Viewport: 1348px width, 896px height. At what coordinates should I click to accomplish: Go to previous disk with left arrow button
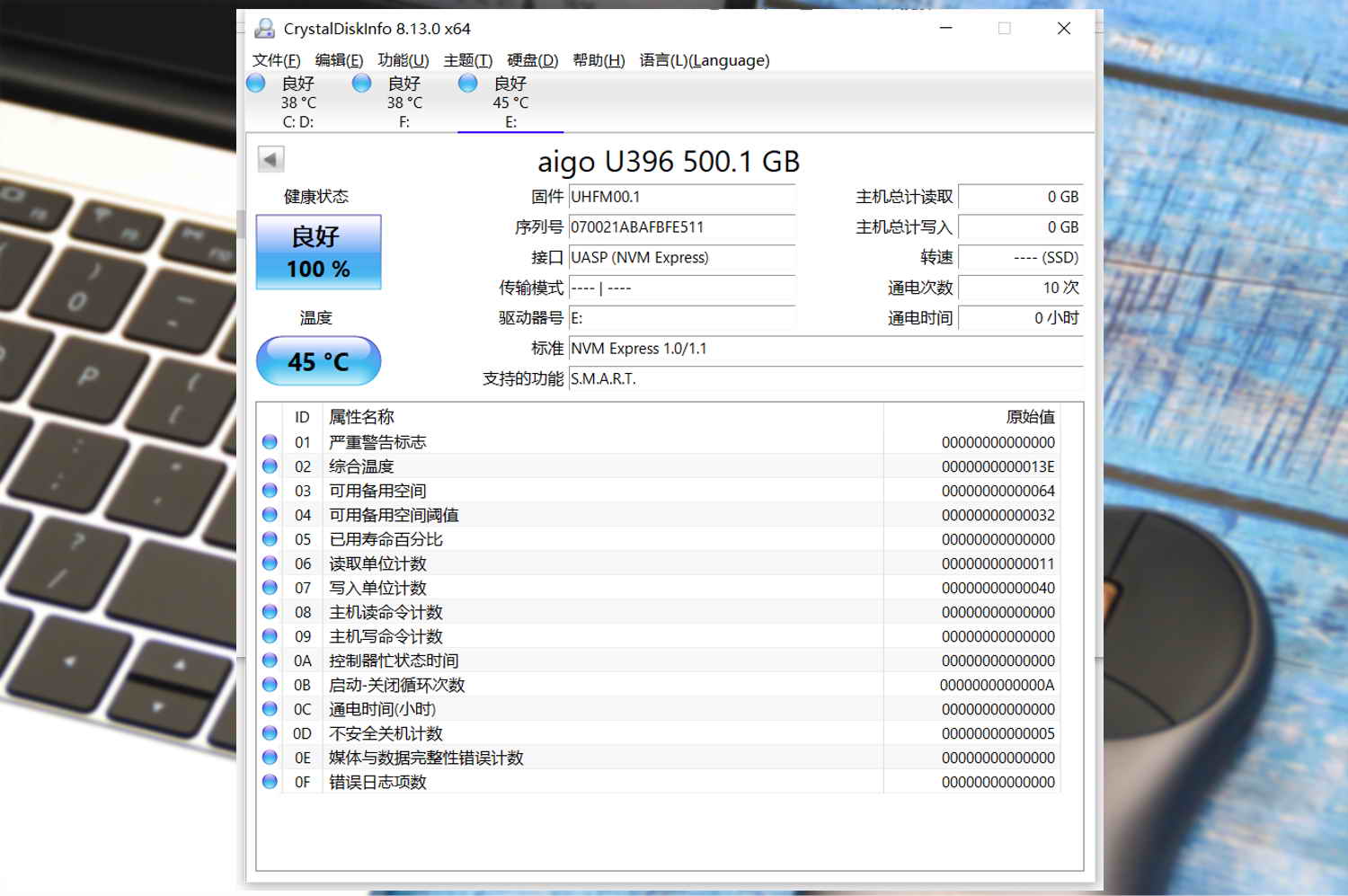pos(270,159)
